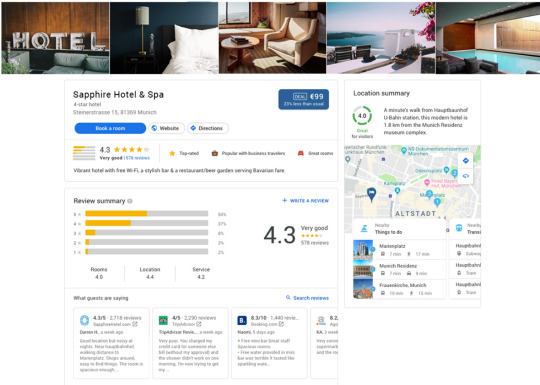The height and width of the screenshot is (385, 540).
Task: Click the hotel pin on the map
Action: click(371, 194)
